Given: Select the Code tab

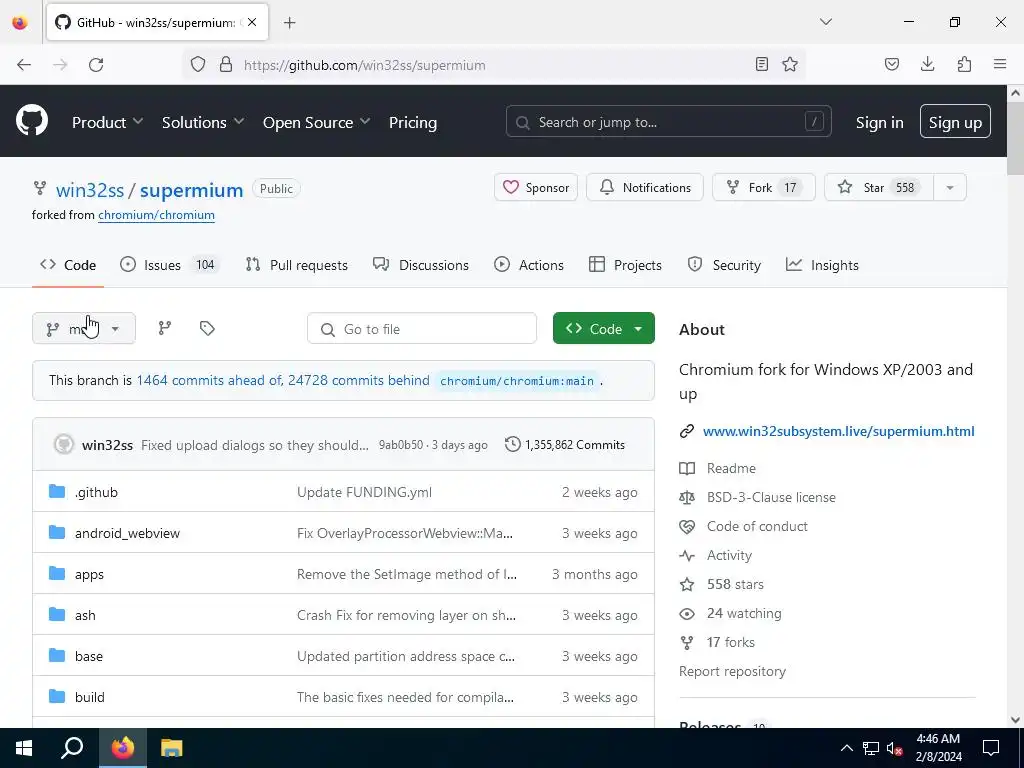Looking at the screenshot, I should 68,264.
